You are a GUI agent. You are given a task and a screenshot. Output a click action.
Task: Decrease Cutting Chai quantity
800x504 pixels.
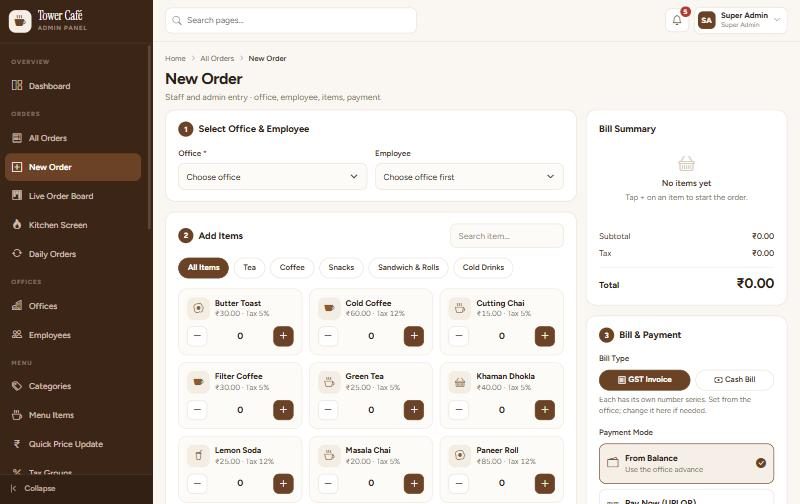(x=459, y=336)
